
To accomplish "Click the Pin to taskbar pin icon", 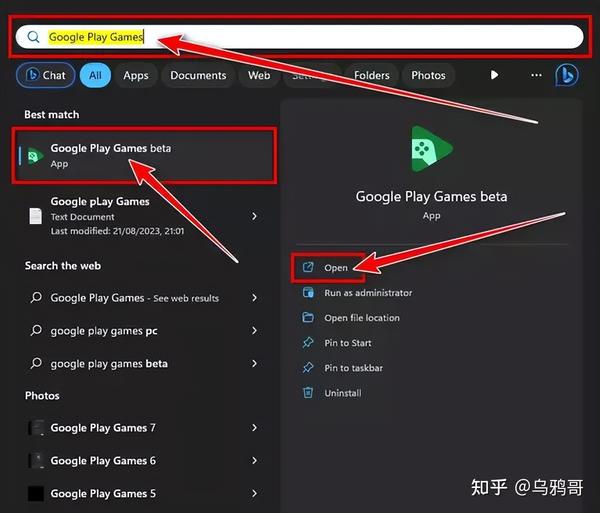I will click(x=308, y=368).
